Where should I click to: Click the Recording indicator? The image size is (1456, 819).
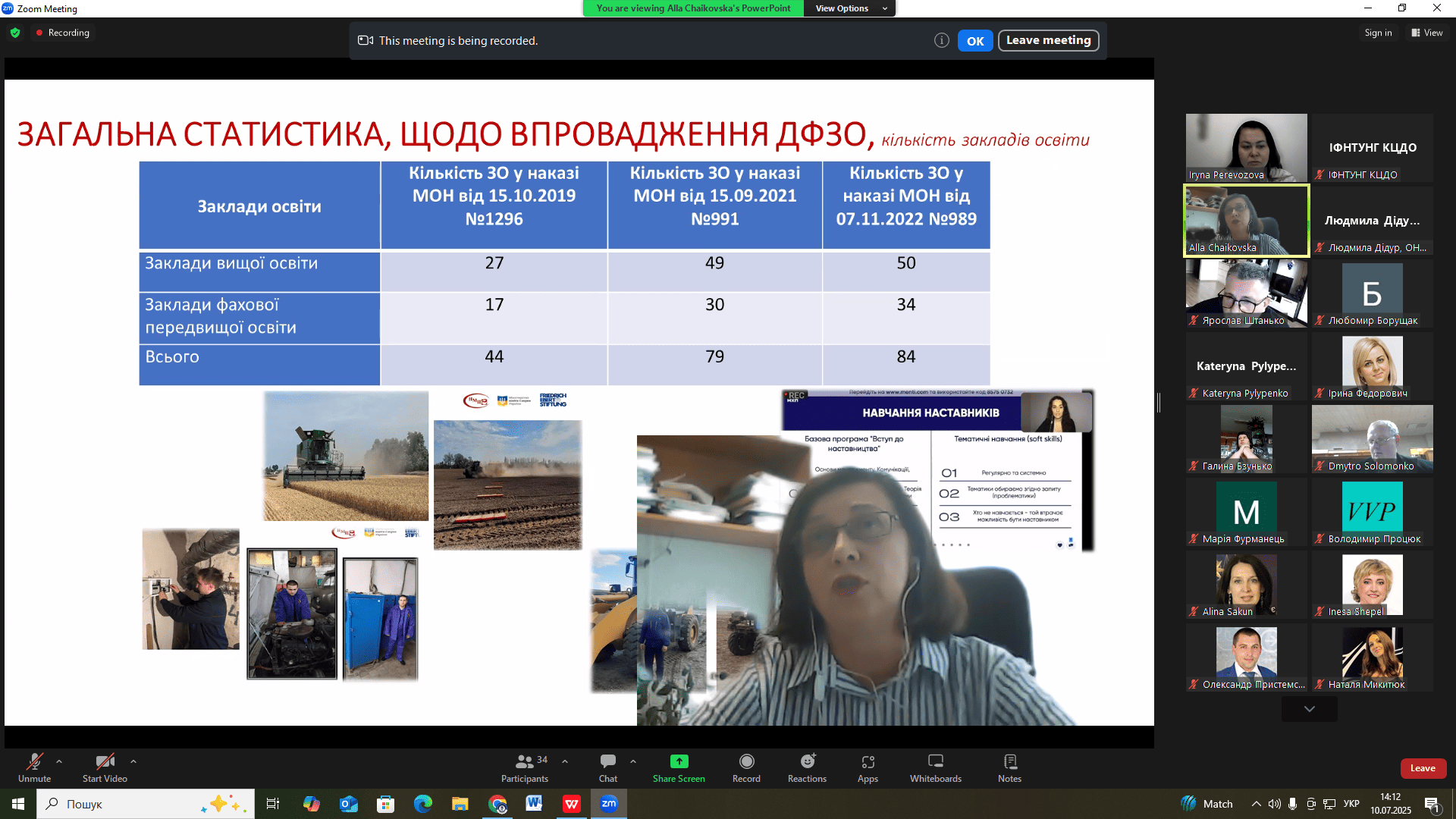[x=62, y=33]
